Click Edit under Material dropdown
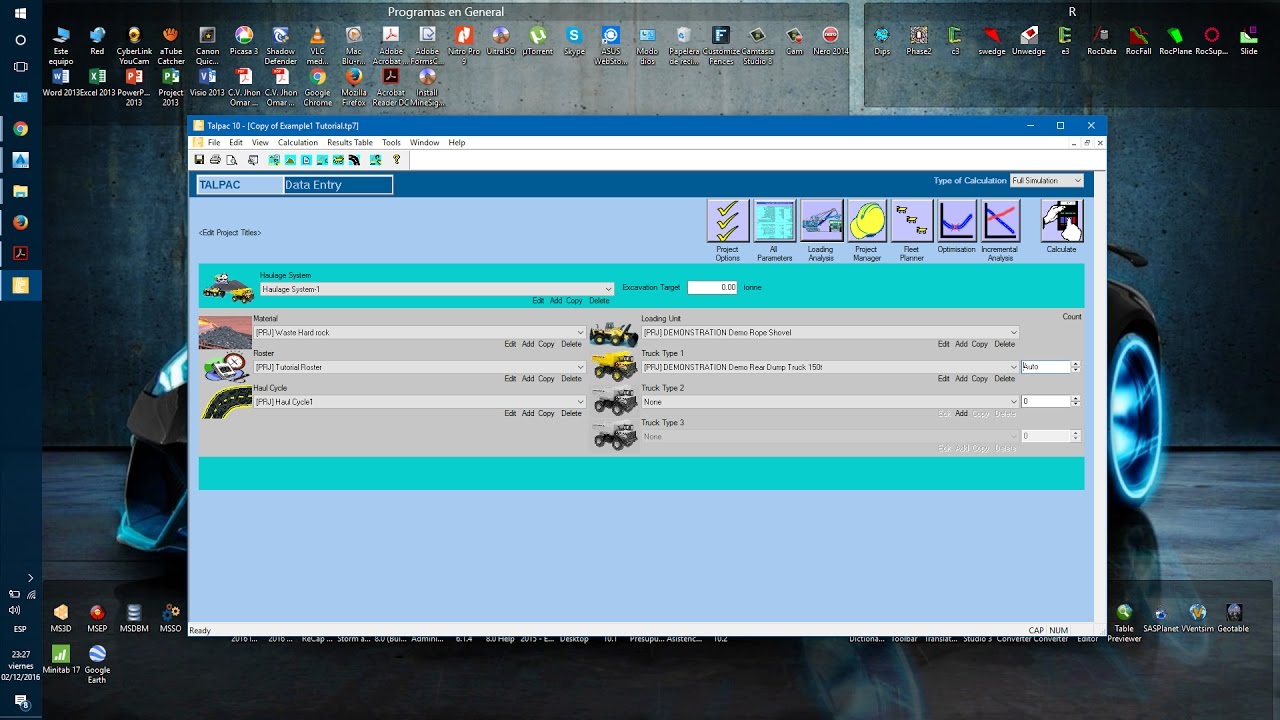This screenshot has width=1280, height=720. pos(510,344)
